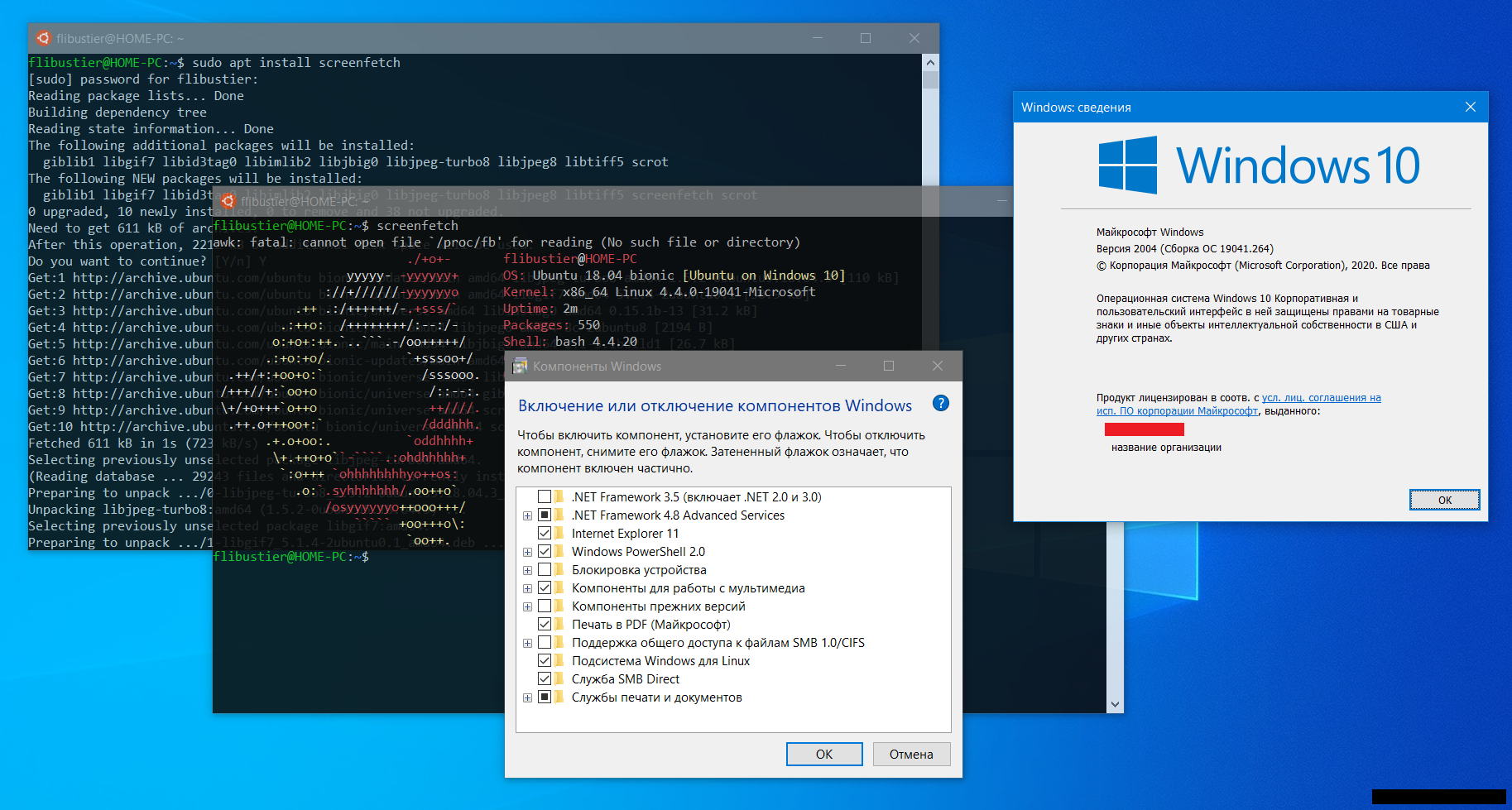Screen dimensions: 1512x810
Task: Expand Службы печати и документов node
Action: (527, 697)
